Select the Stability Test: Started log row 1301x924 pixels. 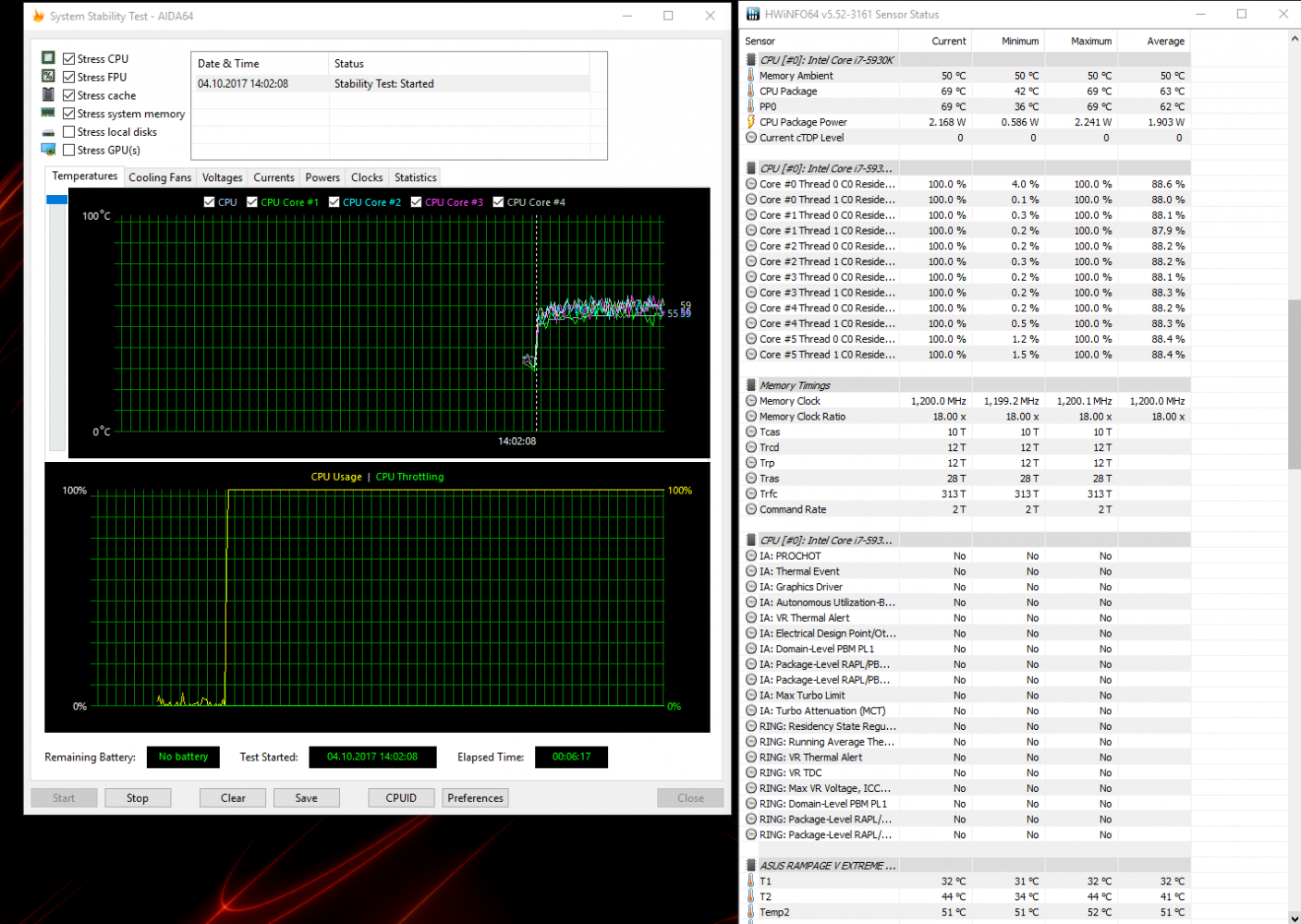click(393, 84)
